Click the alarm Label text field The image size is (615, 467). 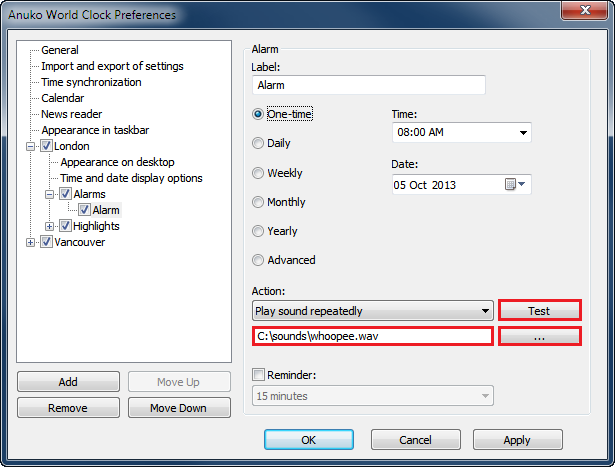point(368,86)
